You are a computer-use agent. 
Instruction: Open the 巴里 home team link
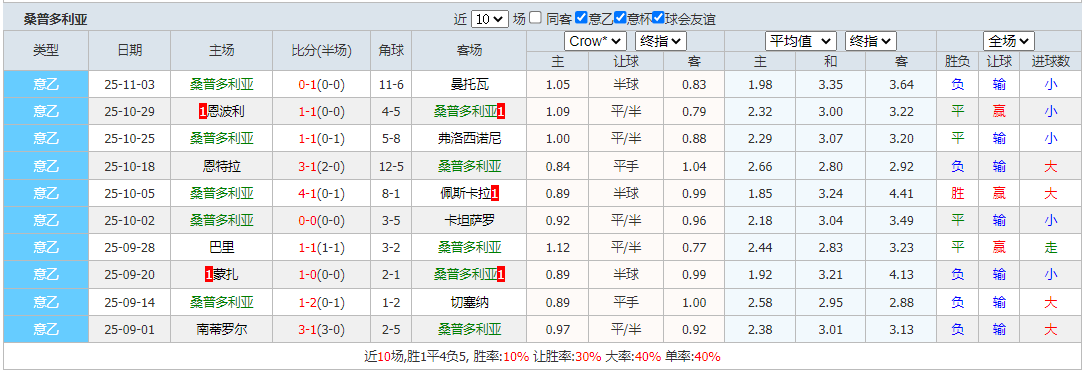click(x=222, y=248)
